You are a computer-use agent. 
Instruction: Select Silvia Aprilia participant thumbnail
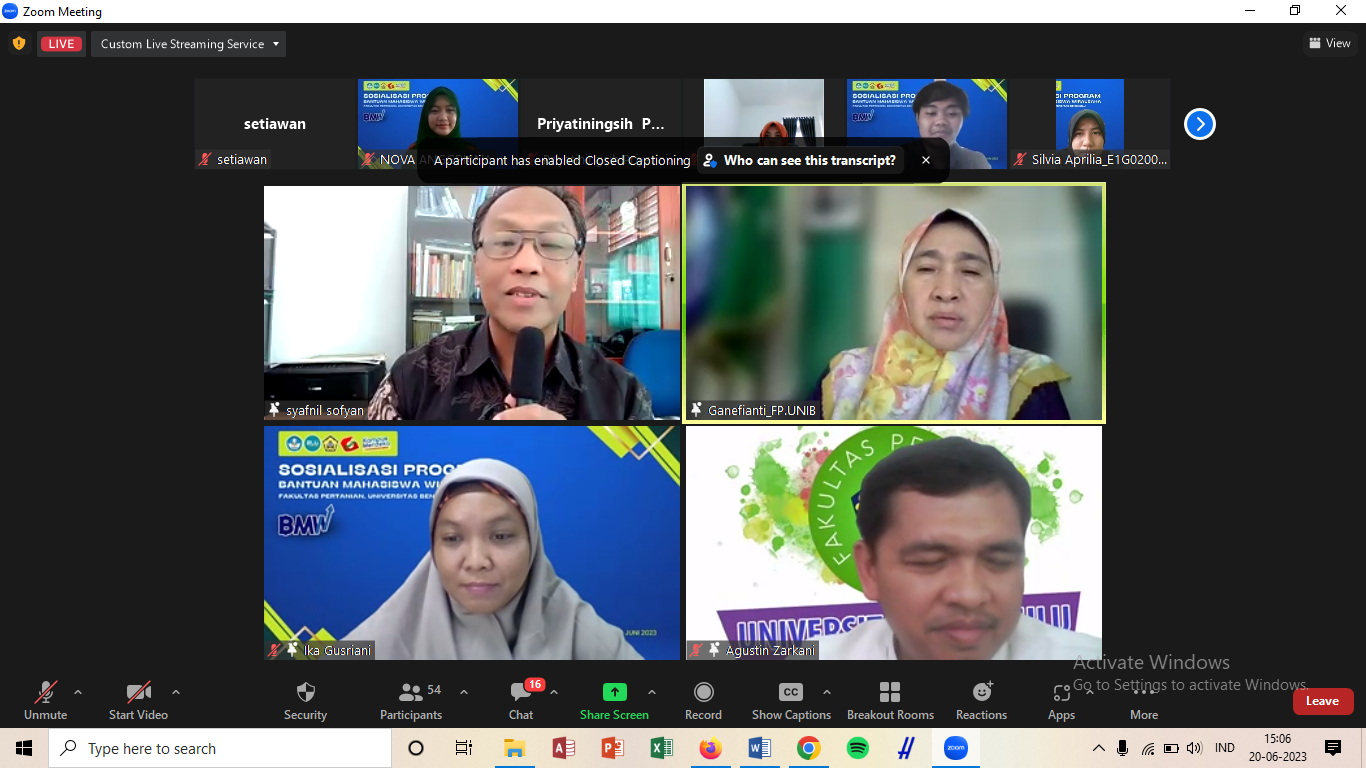coord(1090,124)
